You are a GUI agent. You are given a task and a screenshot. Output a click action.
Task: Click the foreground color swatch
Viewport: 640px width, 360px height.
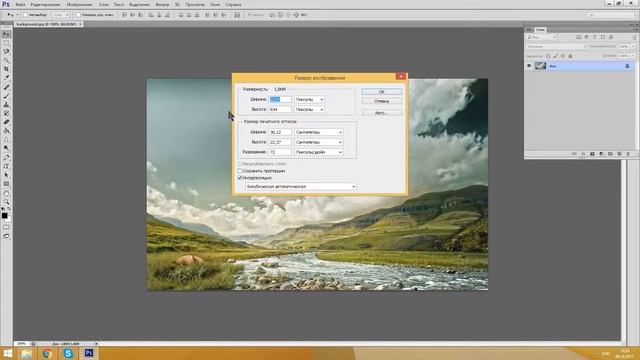[4, 216]
